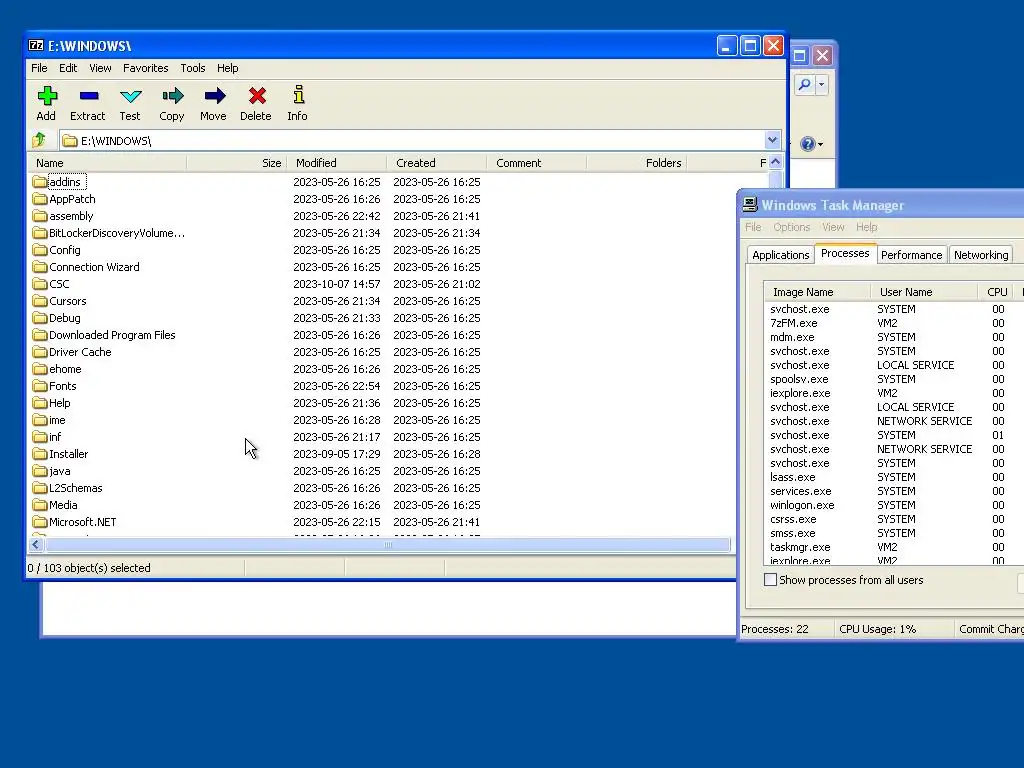Open the Info toolbar icon
The image size is (1024, 768).
point(298,95)
